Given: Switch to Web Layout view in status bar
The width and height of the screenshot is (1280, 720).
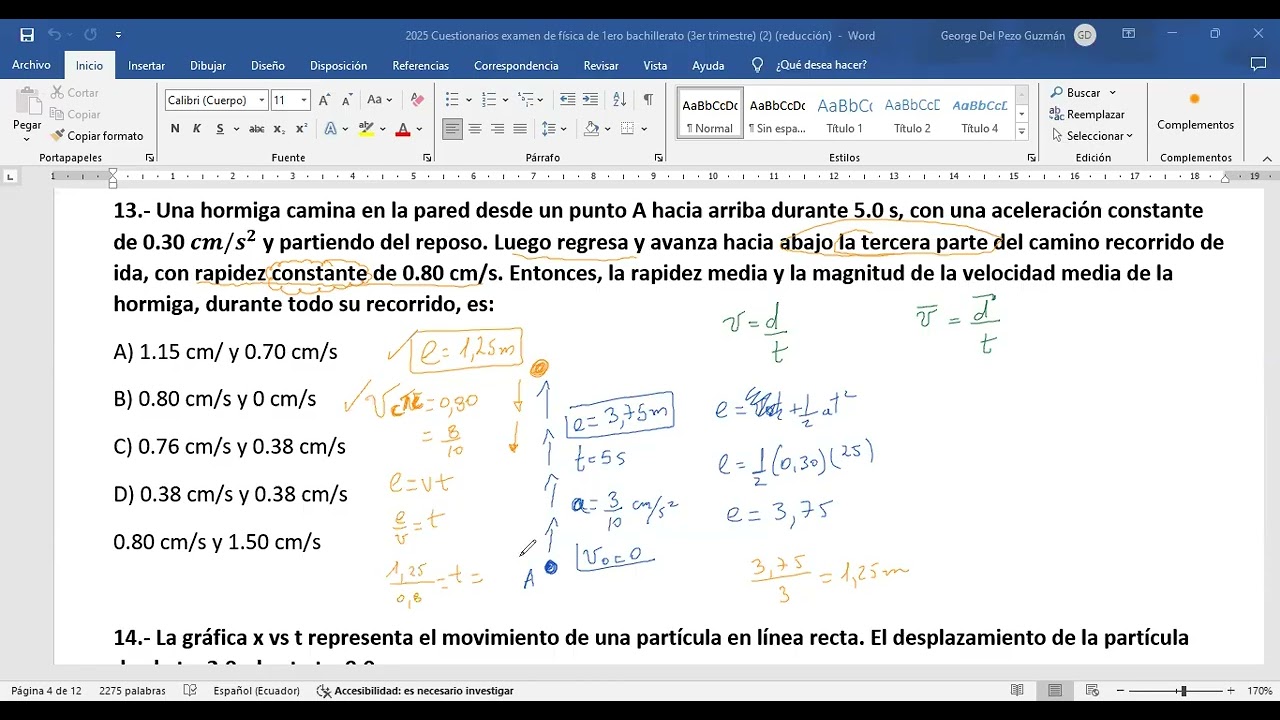Looking at the screenshot, I should (x=1092, y=691).
